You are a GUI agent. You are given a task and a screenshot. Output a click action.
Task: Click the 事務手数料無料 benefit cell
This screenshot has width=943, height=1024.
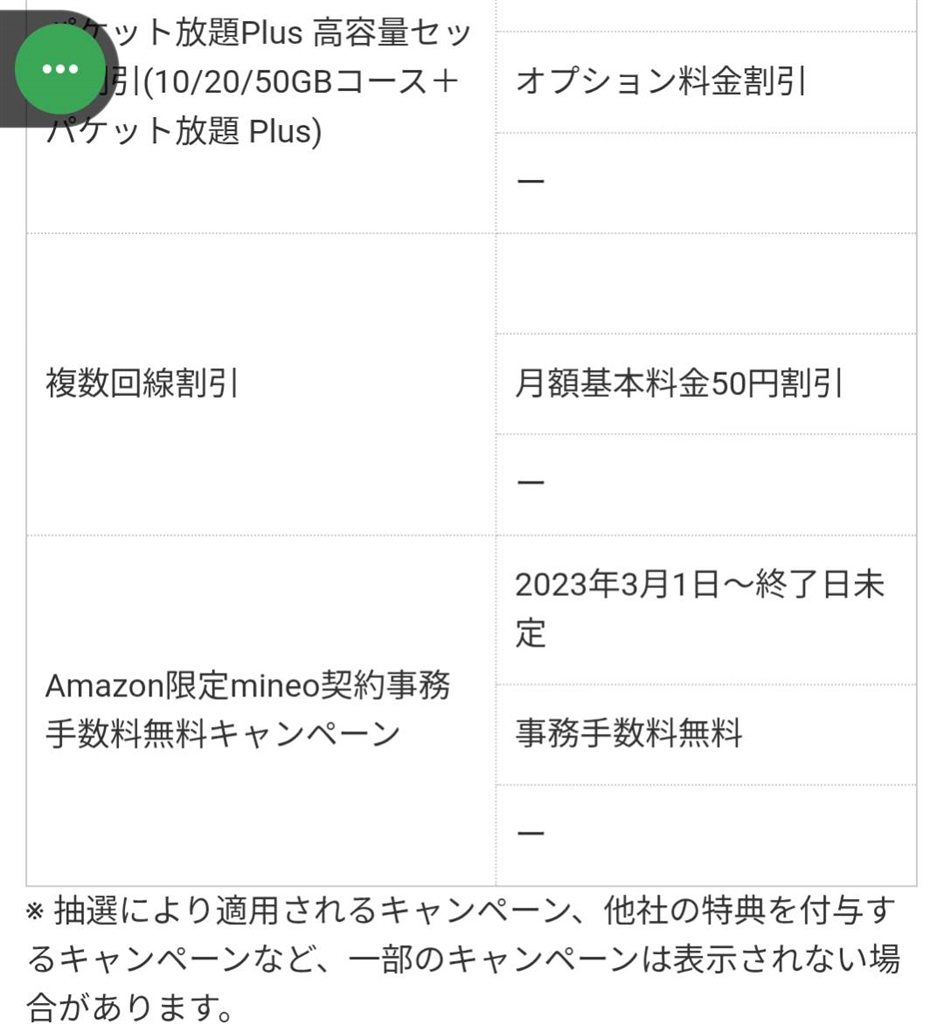pyautogui.click(x=628, y=735)
